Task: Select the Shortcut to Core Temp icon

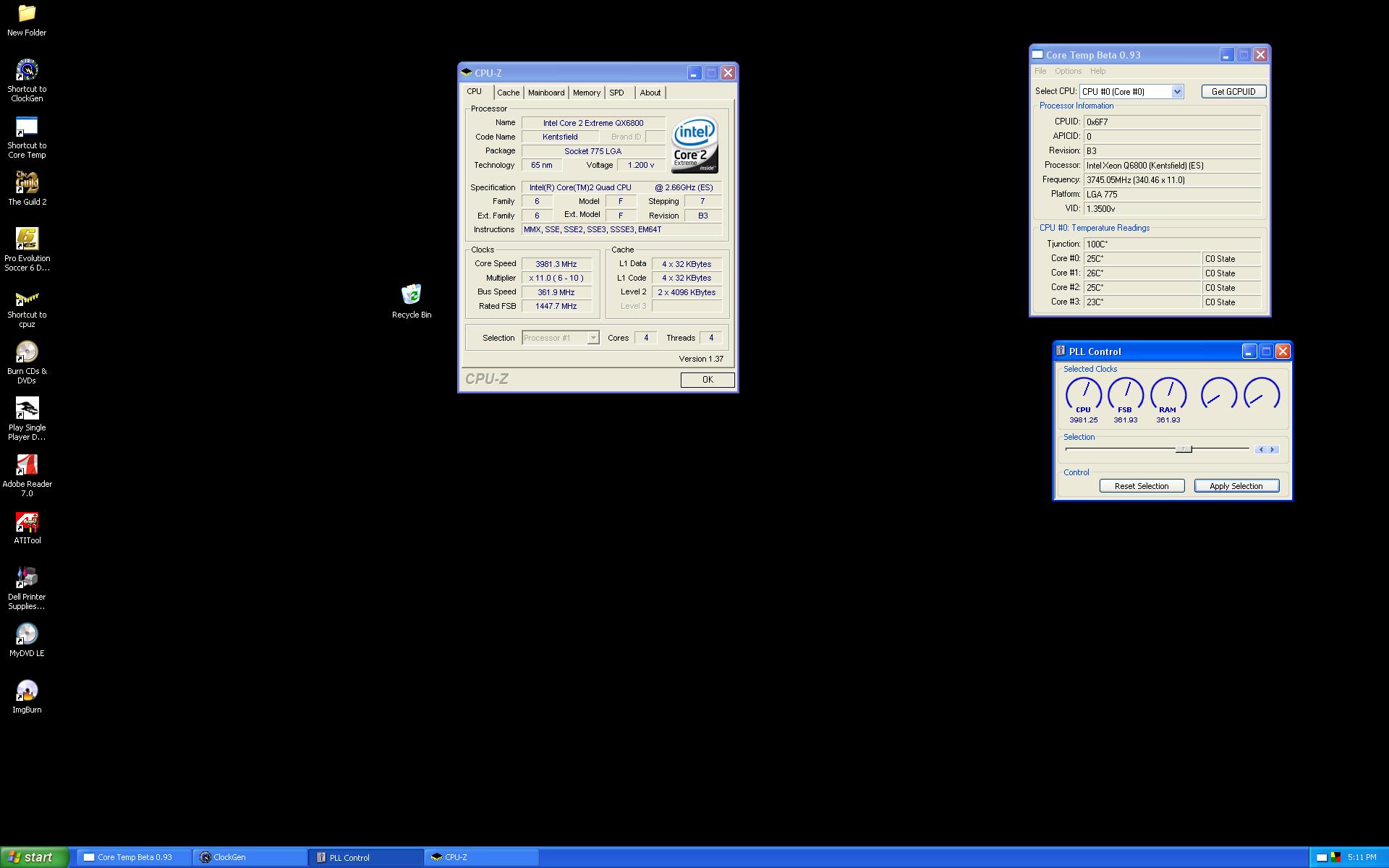Action: [27, 137]
